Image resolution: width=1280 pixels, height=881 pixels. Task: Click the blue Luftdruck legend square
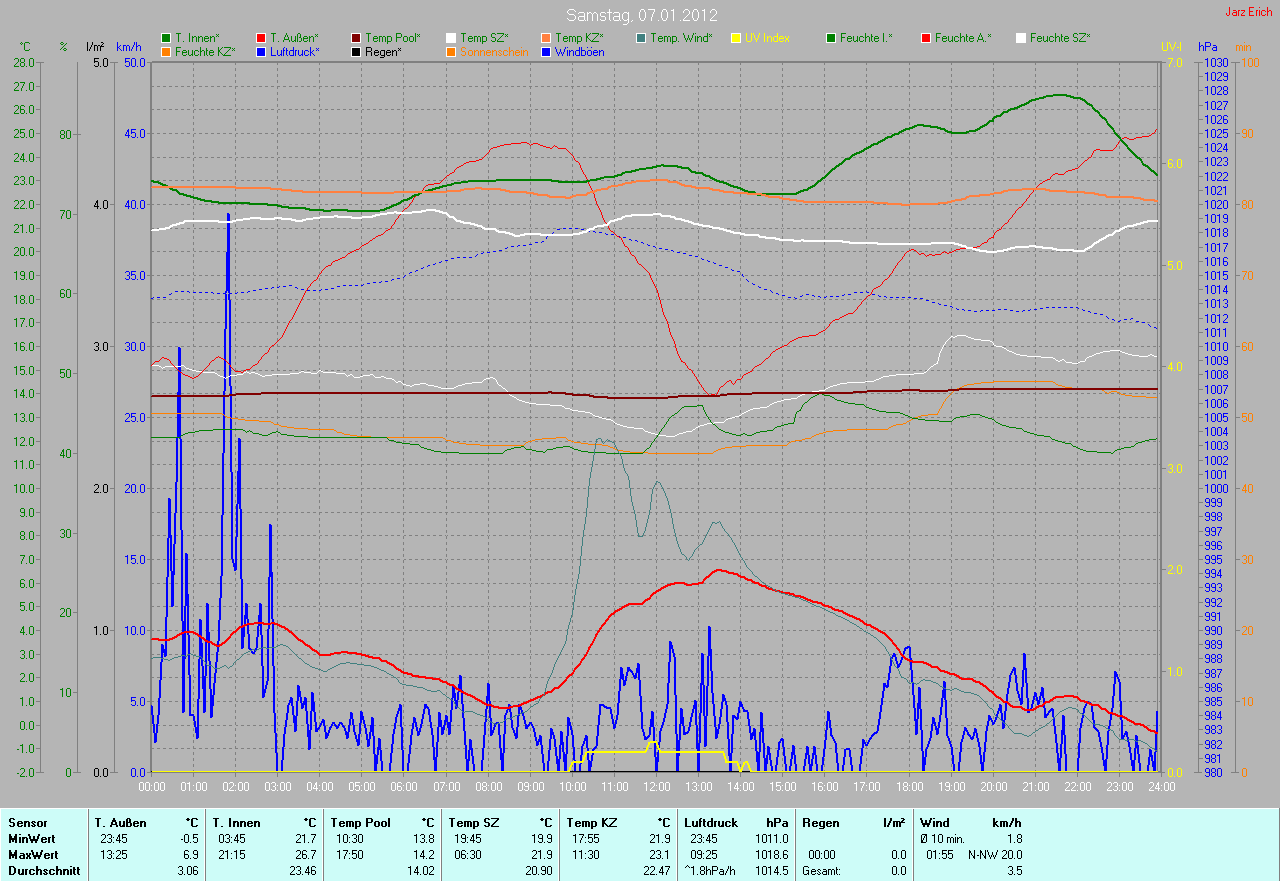coord(261,51)
